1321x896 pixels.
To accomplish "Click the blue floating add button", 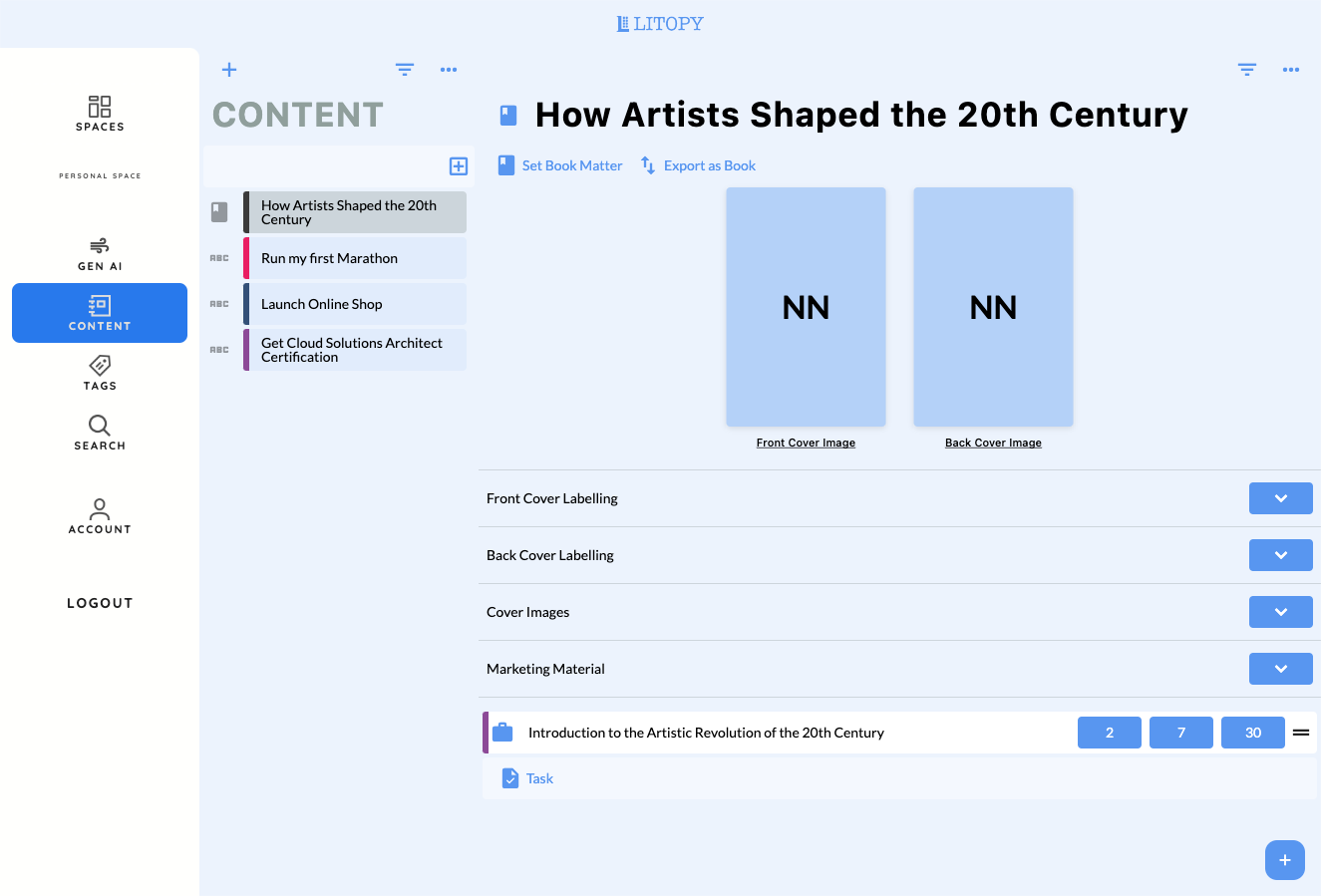I will (1285, 860).
